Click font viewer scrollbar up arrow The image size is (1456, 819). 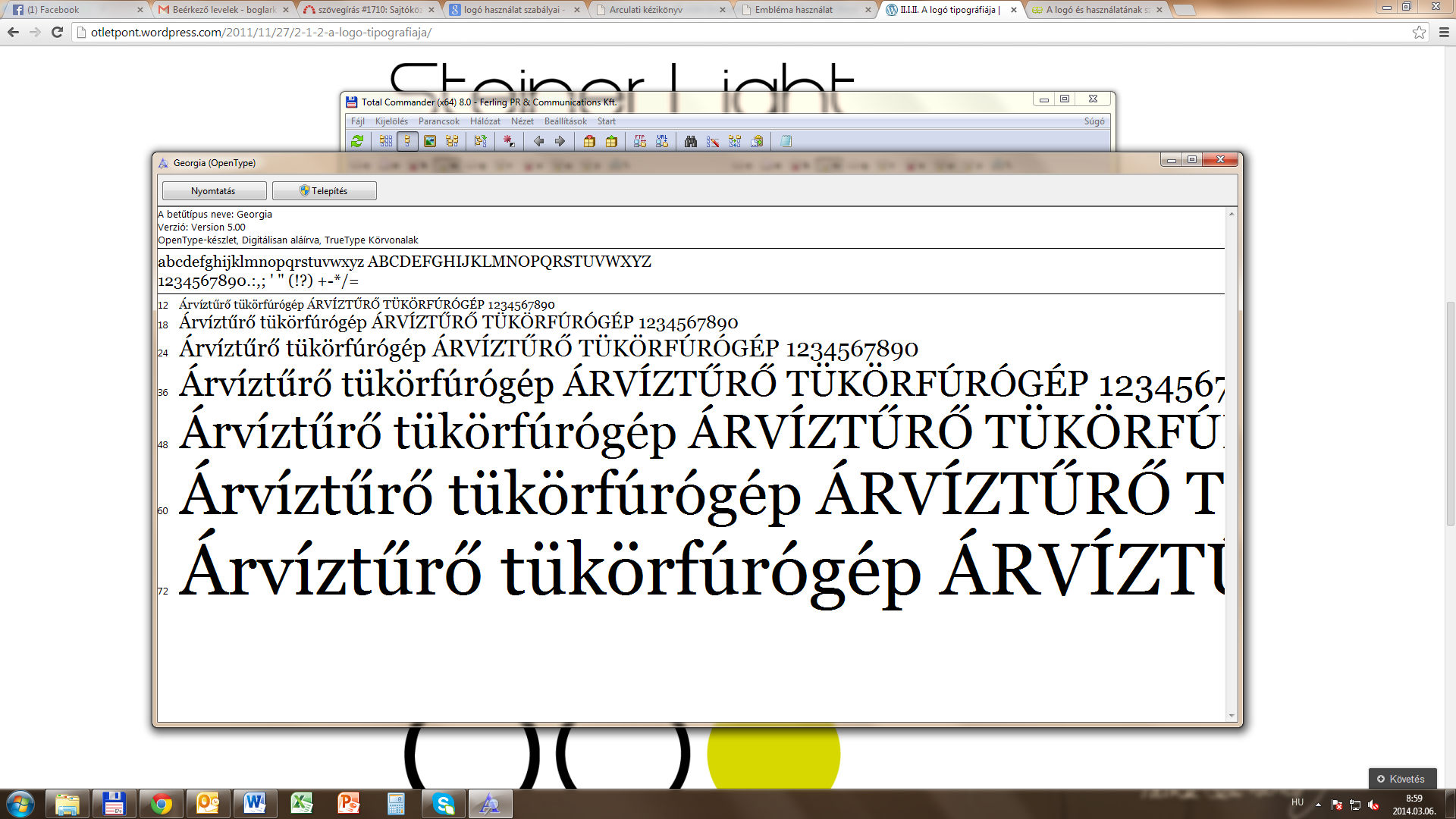click(1232, 214)
